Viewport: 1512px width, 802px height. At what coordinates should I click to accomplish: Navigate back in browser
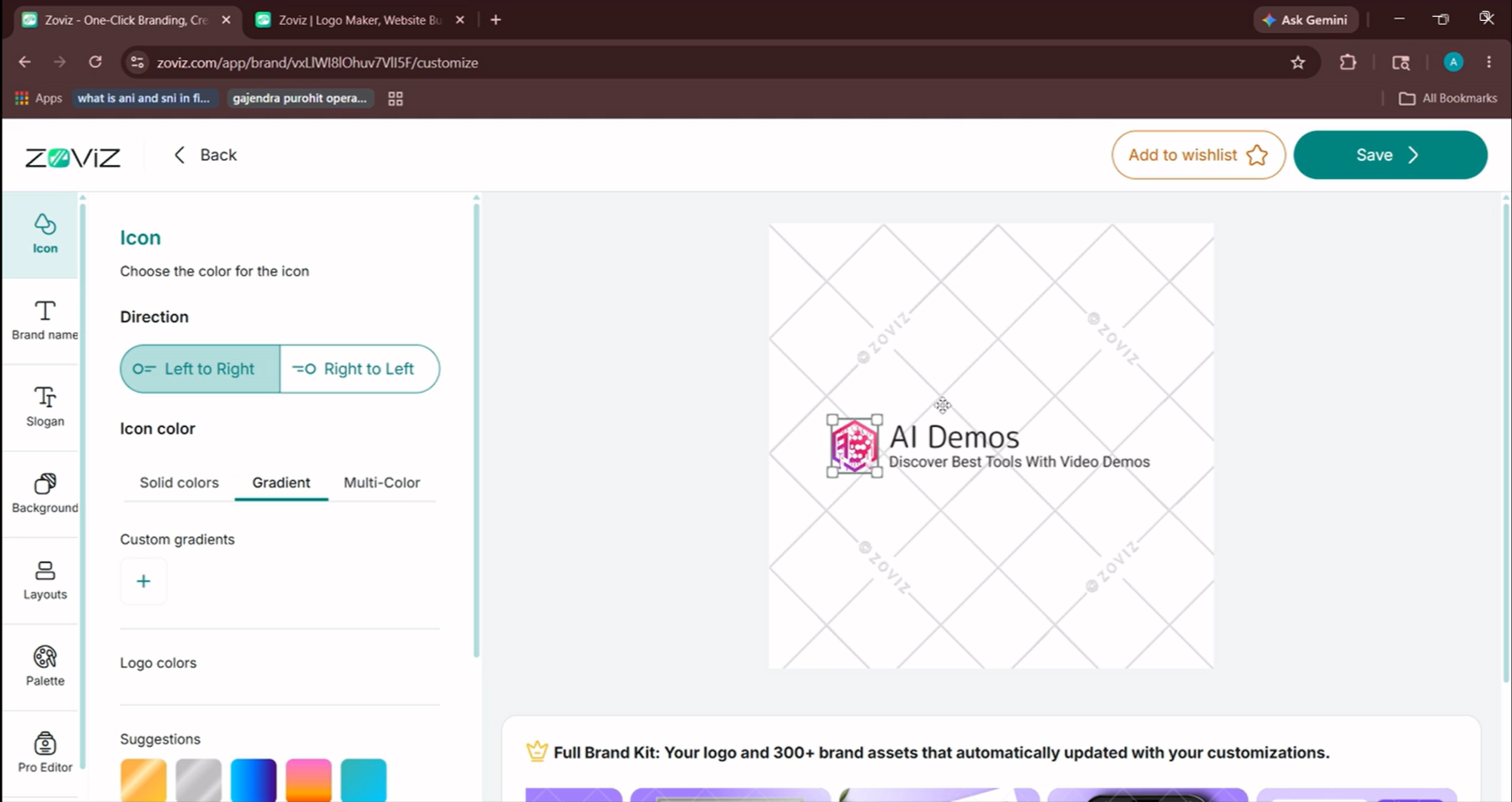25,62
